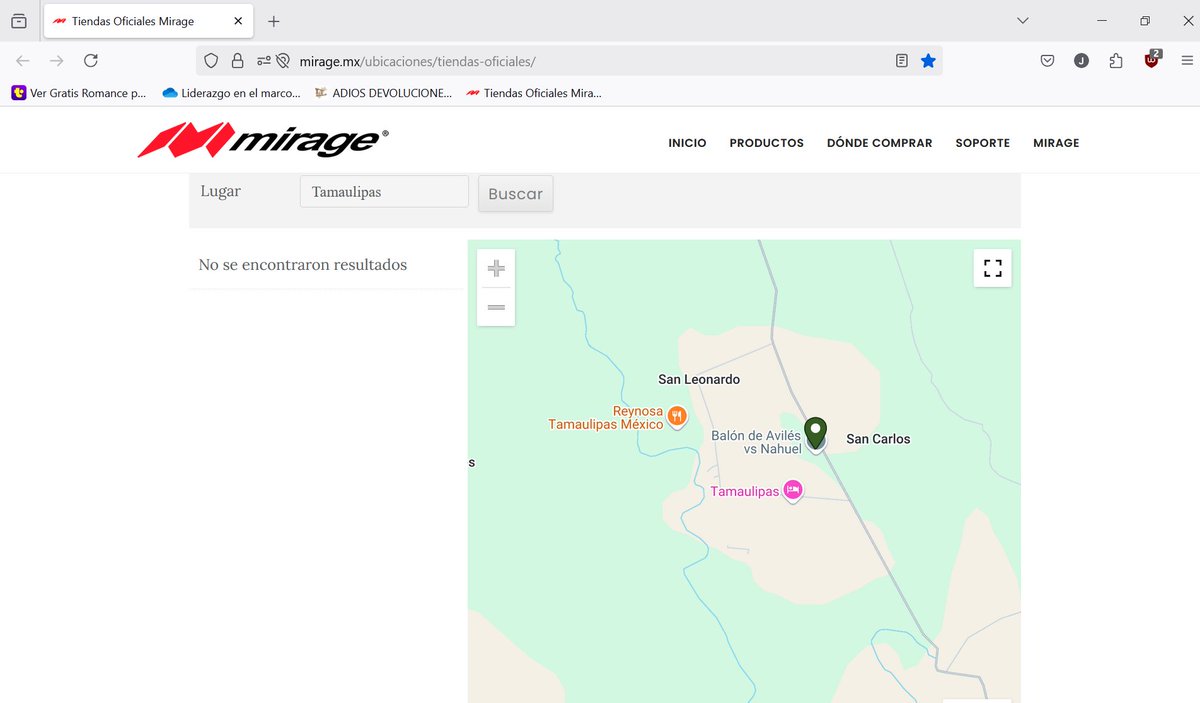Open the MIRAGE menu item
1200x703 pixels.
pyautogui.click(x=1056, y=143)
